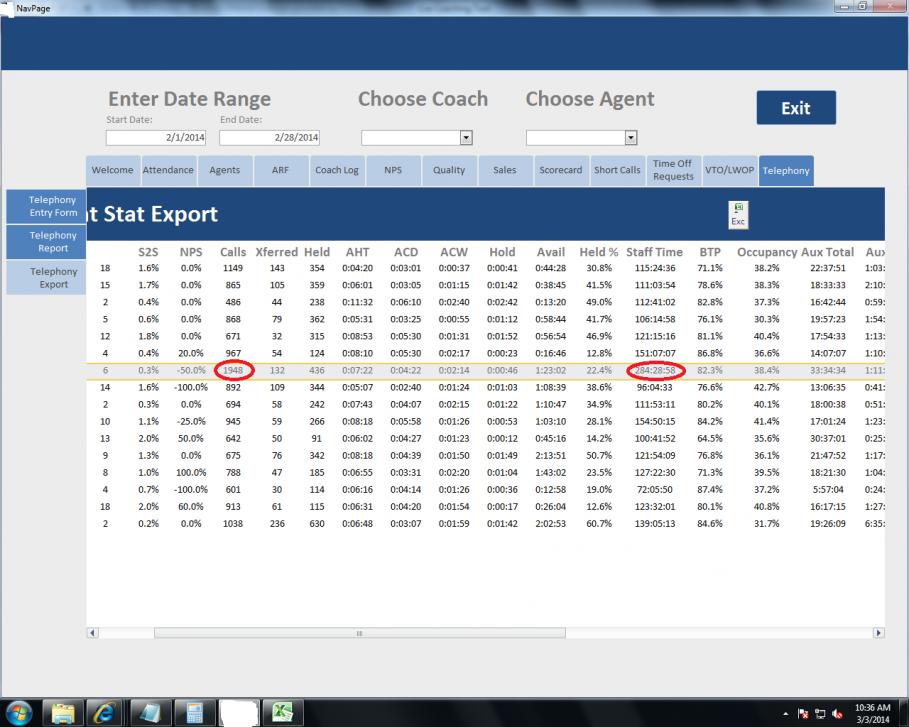Open Telephony Entry Form
909x727 pixels.
coord(54,206)
